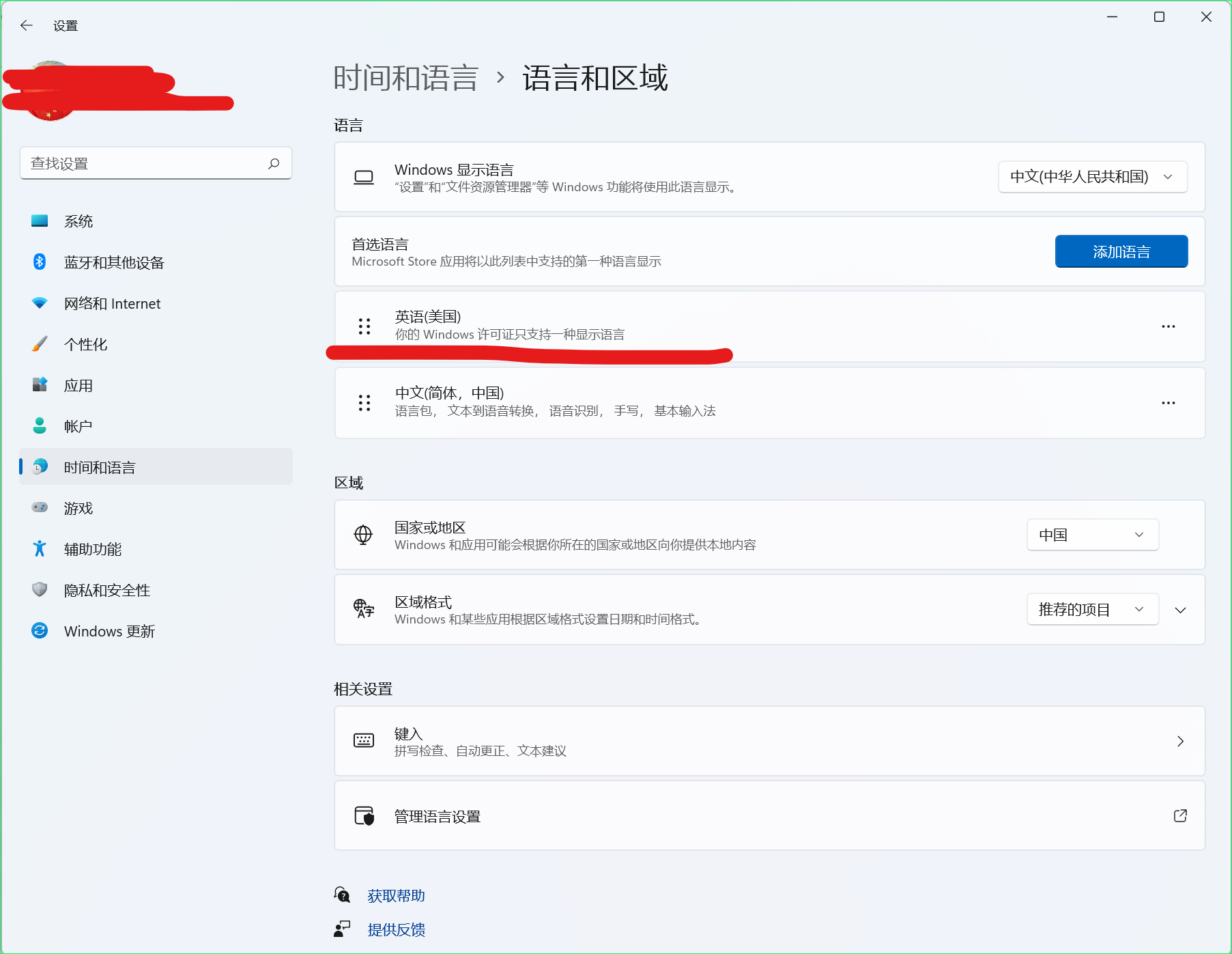Screen dimensions: 1232x954
Task: Click the Time and Language globe-clock icon
Action: 40,466
